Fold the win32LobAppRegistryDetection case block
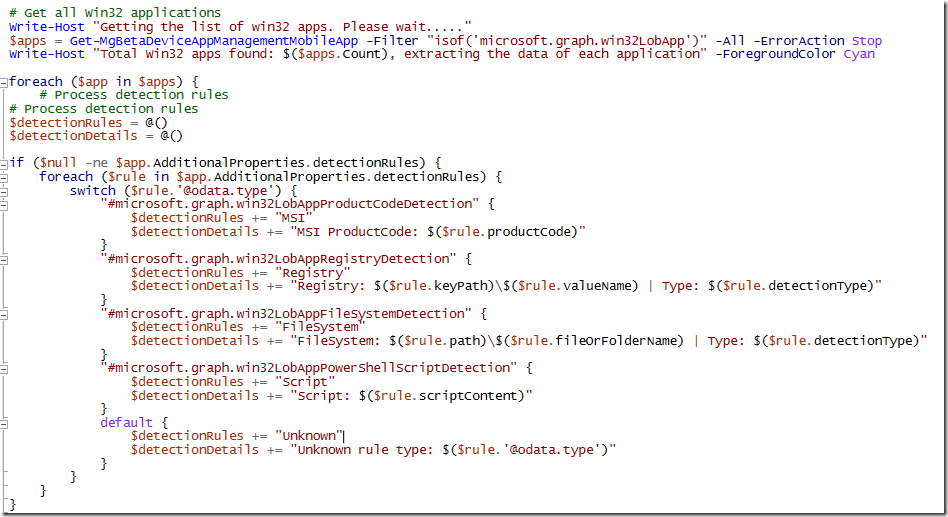 point(4,258)
